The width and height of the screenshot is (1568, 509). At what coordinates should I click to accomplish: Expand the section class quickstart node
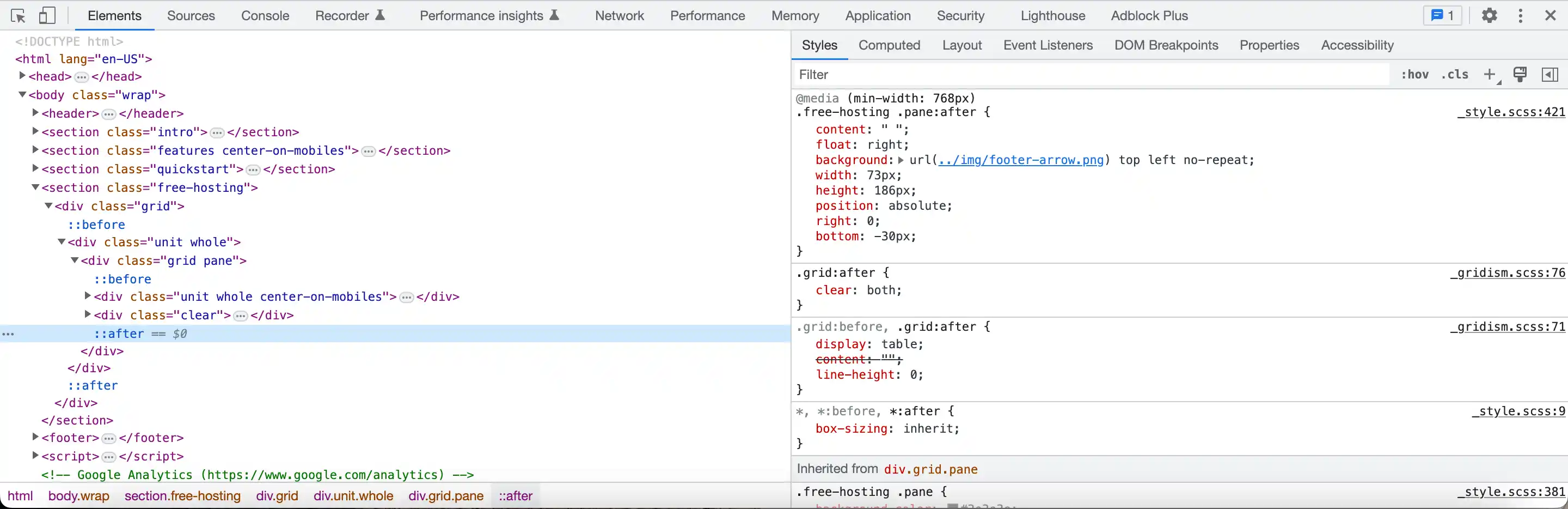click(35, 168)
